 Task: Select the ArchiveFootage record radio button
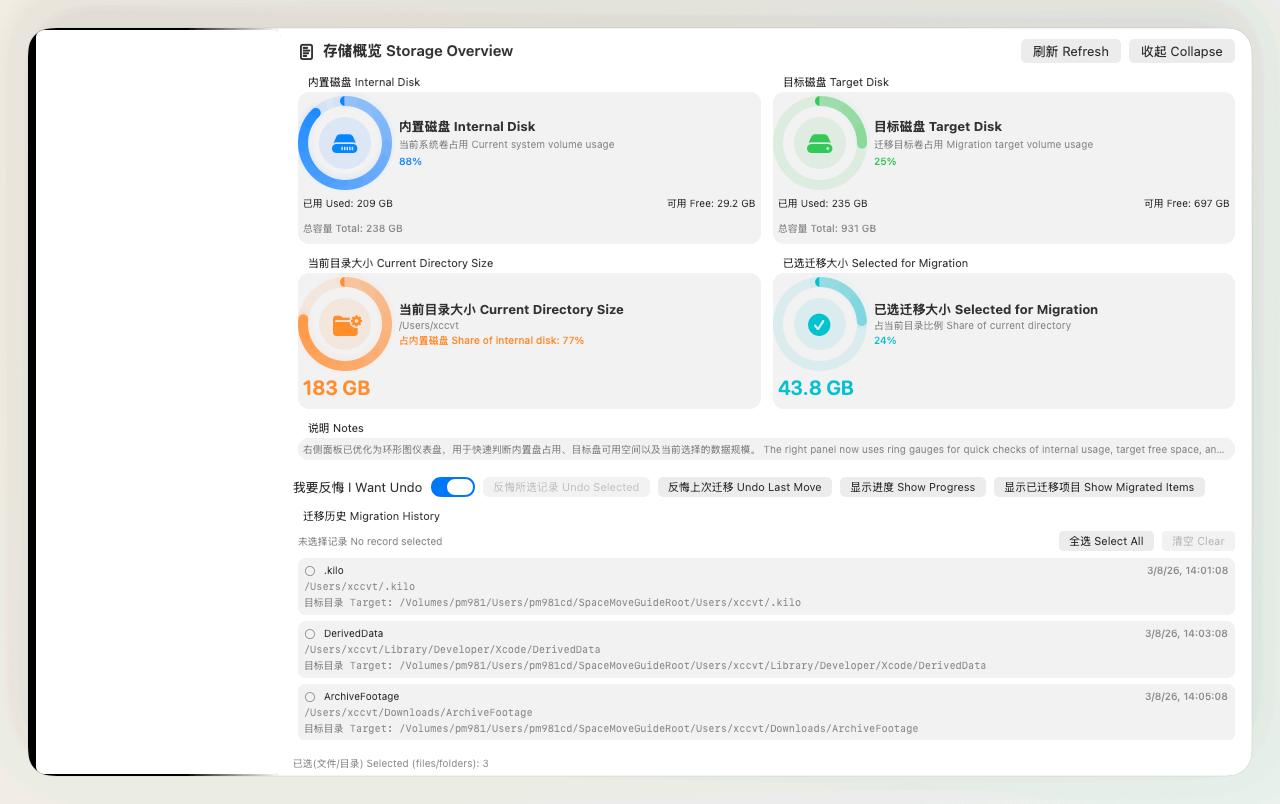[x=310, y=697]
